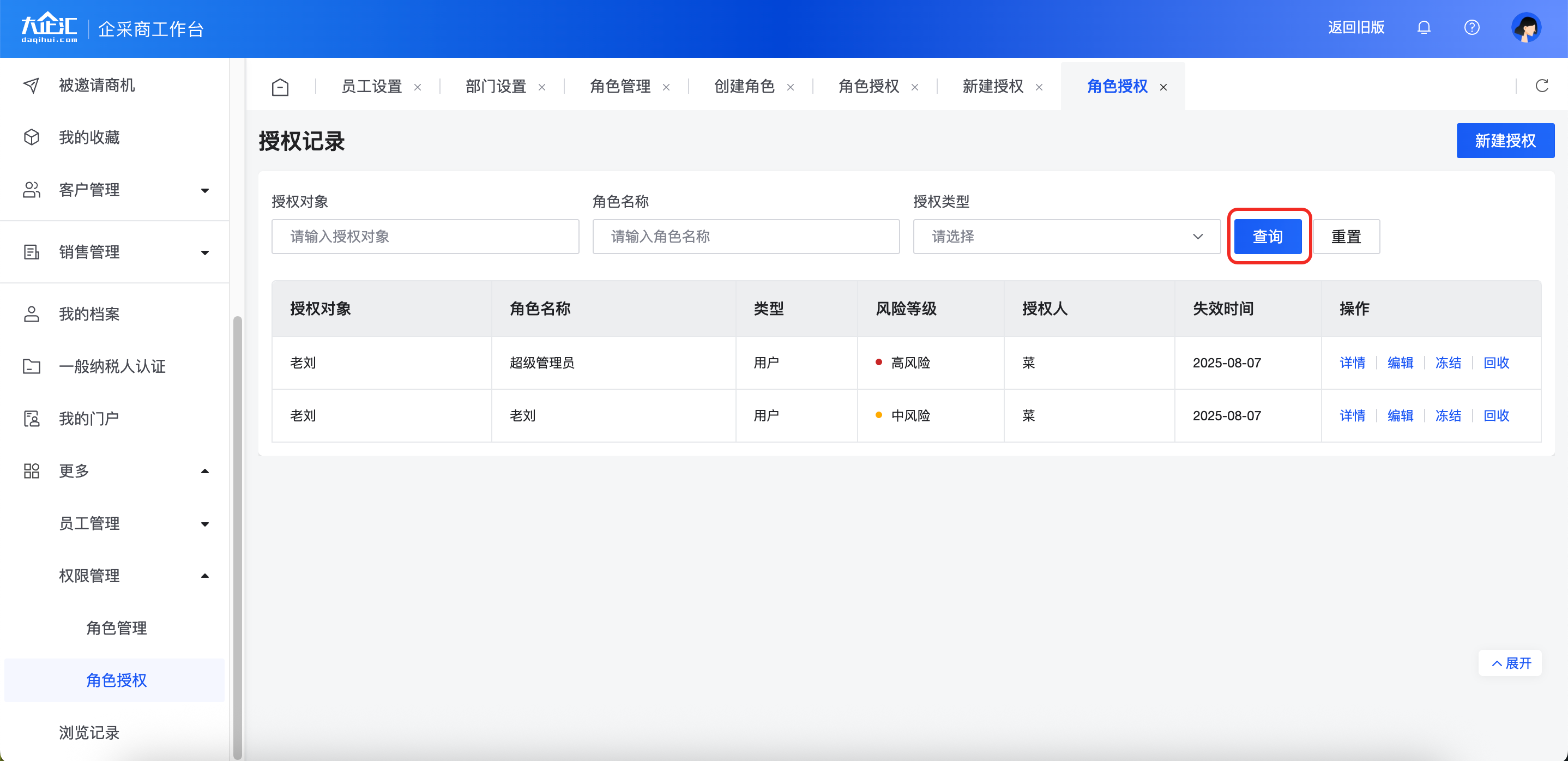Go to home tab icon
Screen dimensions: 1568x761
tap(280, 87)
